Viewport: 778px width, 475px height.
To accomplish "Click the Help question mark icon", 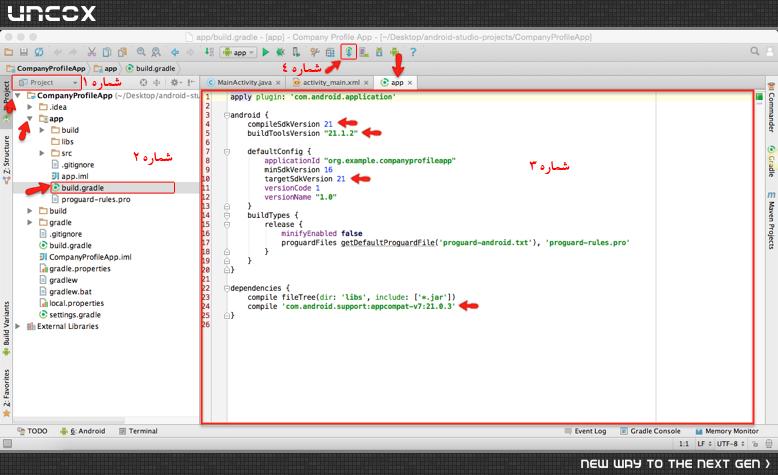I will pyautogui.click(x=413, y=52).
